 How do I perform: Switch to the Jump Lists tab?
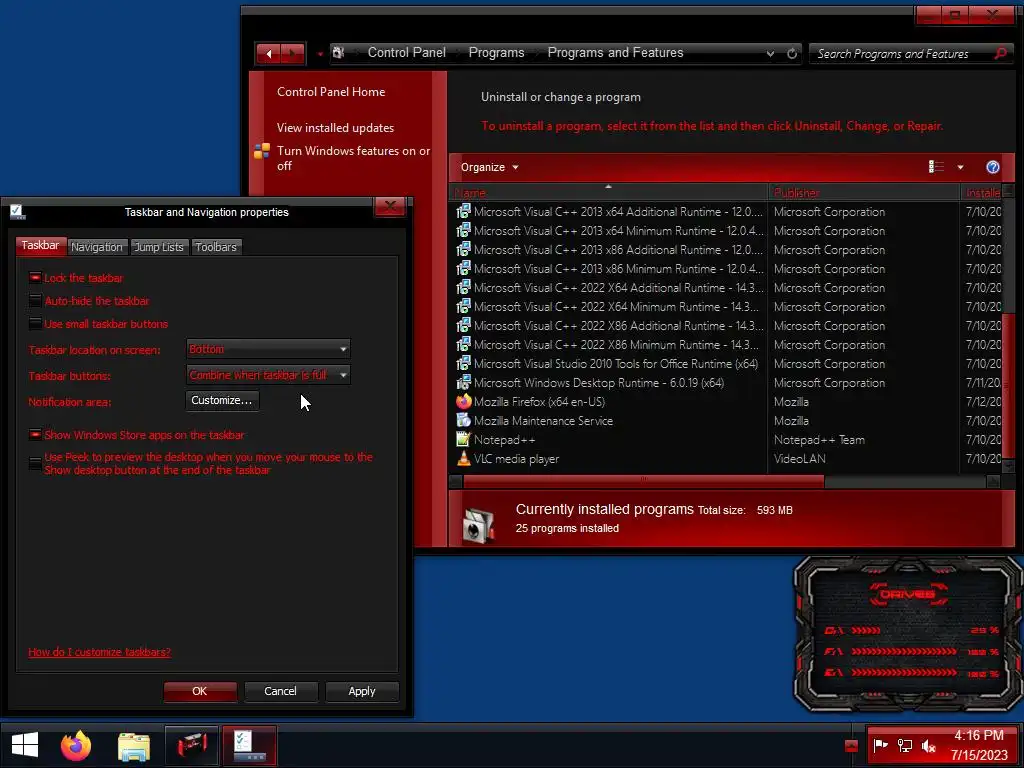(x=159, y=247)
